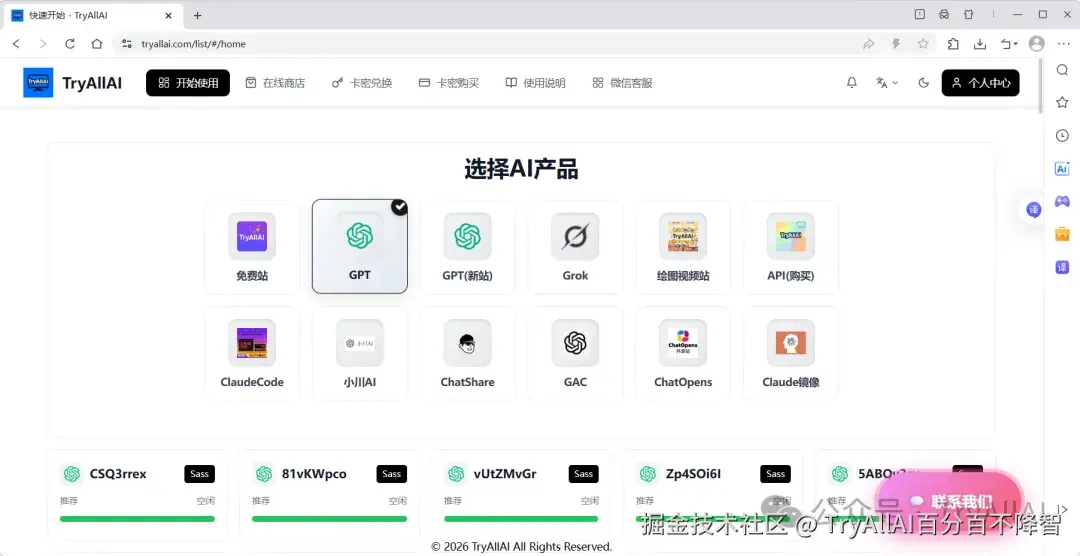Open the language switcher dropdown

(887, 83)
